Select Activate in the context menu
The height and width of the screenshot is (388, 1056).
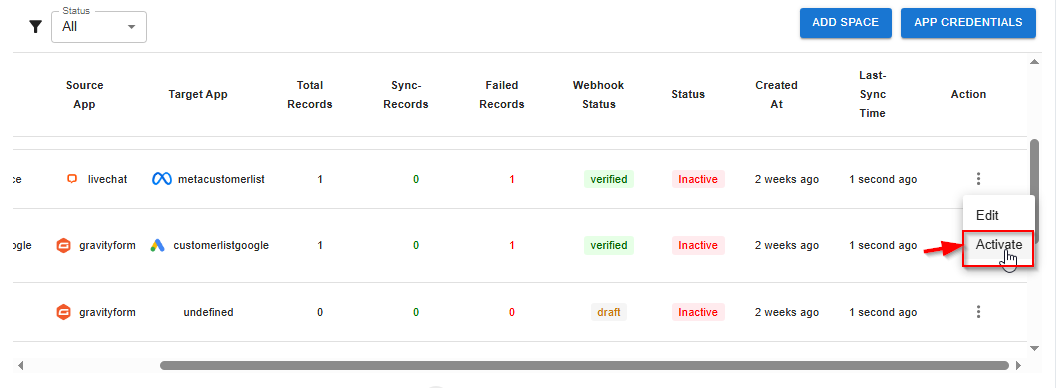tap(998, 245)
